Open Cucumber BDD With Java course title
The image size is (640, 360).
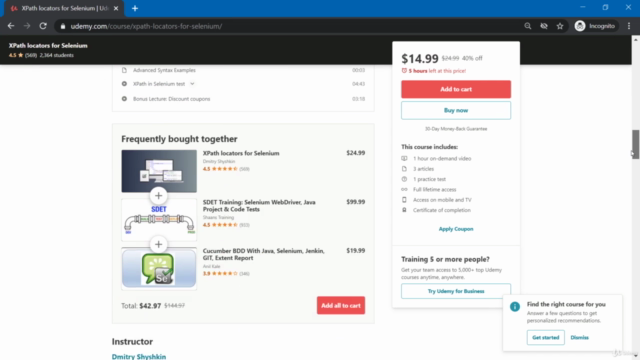click(264, 254)
